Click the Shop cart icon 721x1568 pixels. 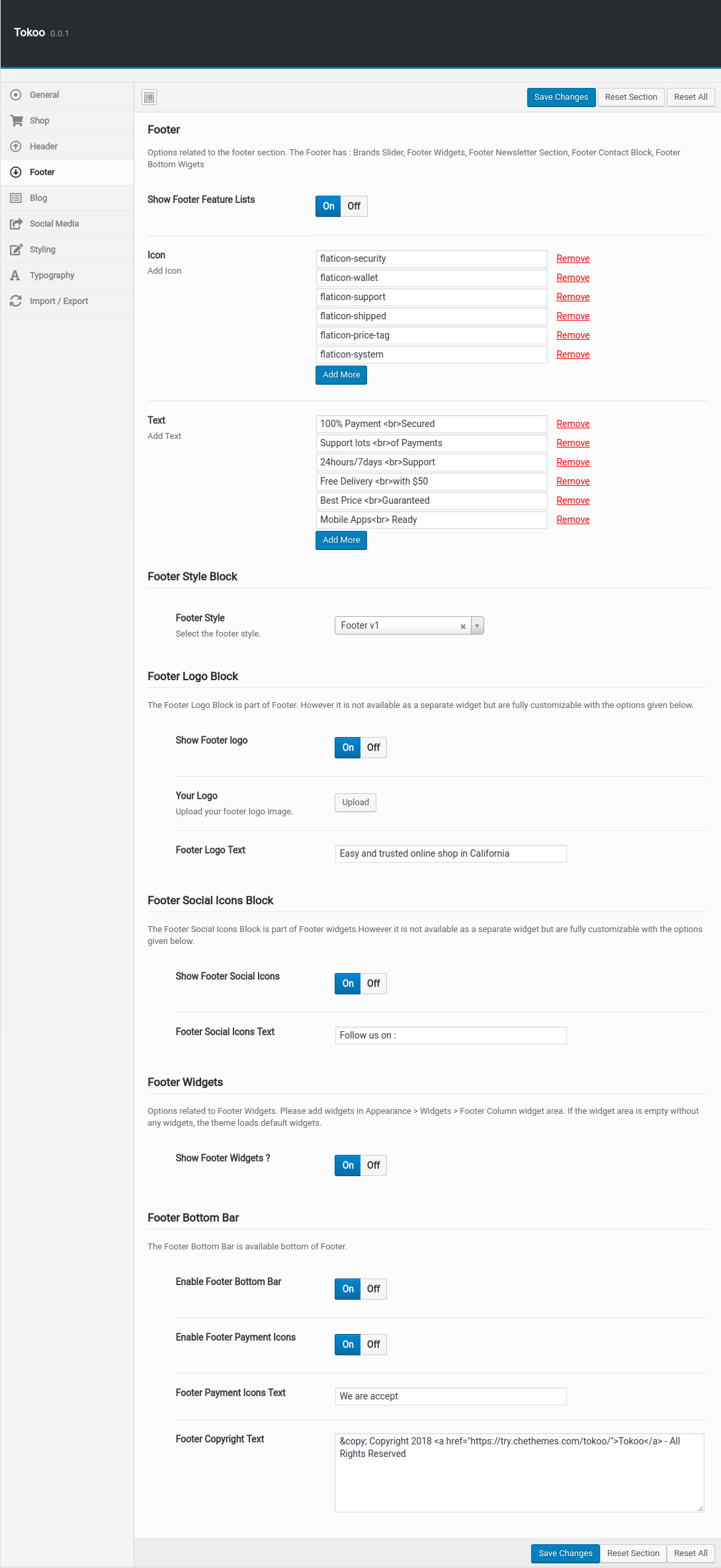click(x=16, y=120)
